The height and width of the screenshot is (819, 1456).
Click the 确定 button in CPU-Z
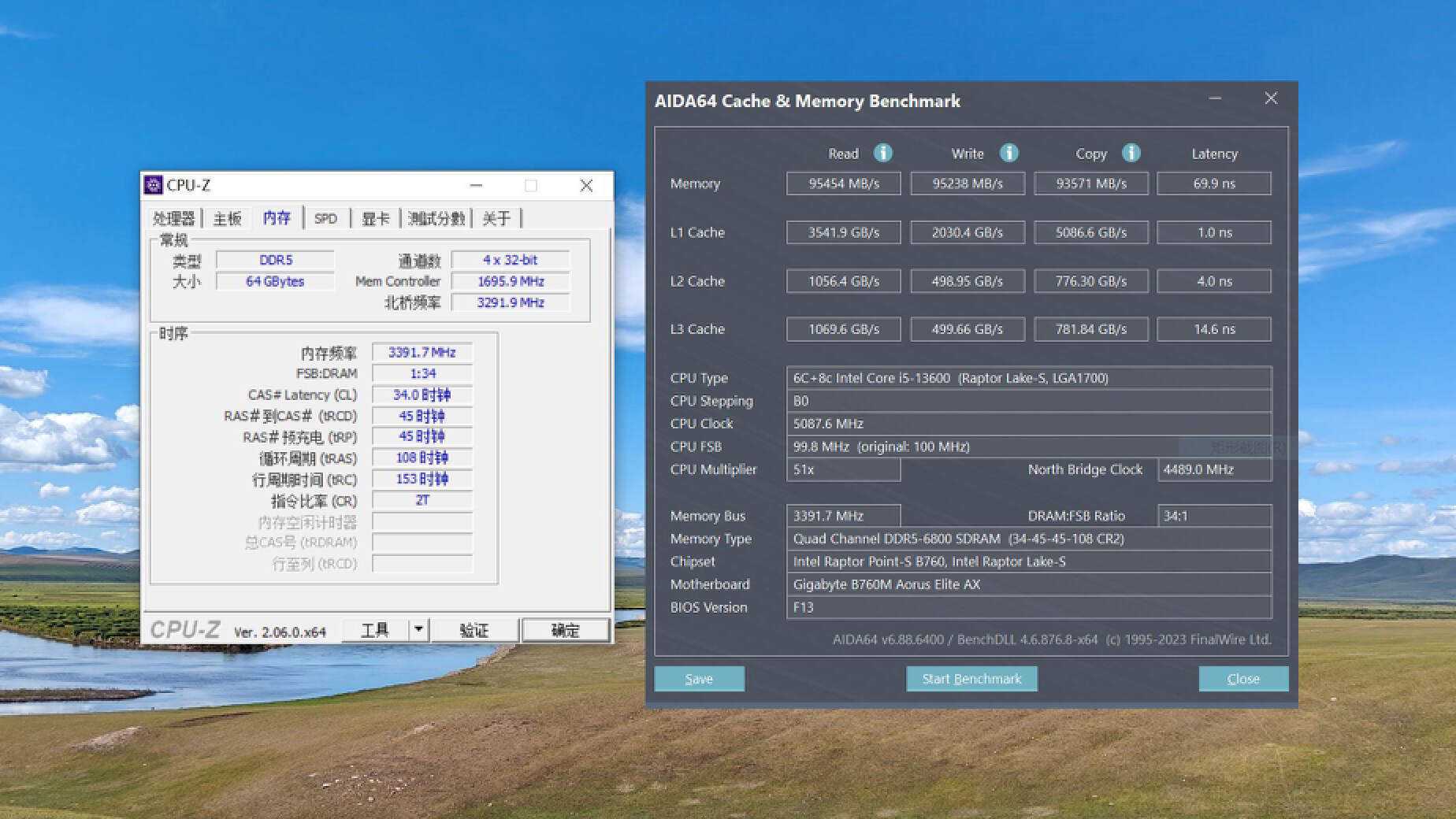(565, 630)
